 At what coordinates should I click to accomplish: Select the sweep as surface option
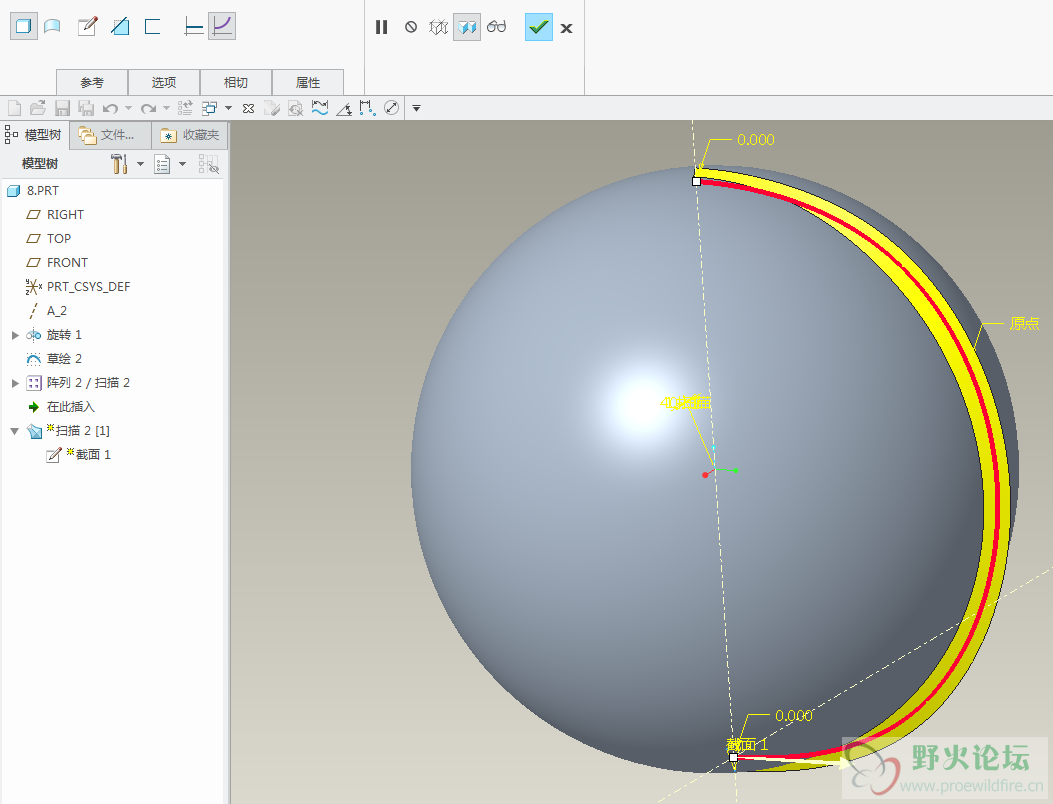(52, 26)
